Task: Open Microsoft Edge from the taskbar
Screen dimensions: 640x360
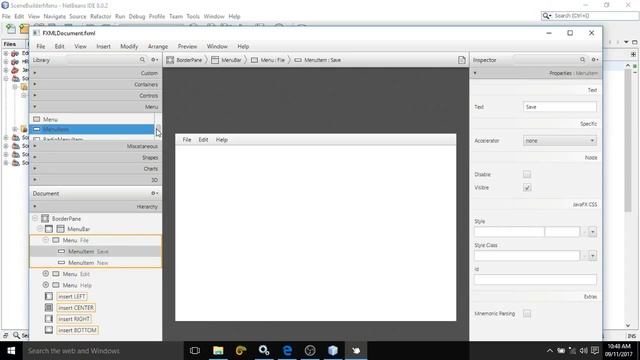Action: [287, 351]
